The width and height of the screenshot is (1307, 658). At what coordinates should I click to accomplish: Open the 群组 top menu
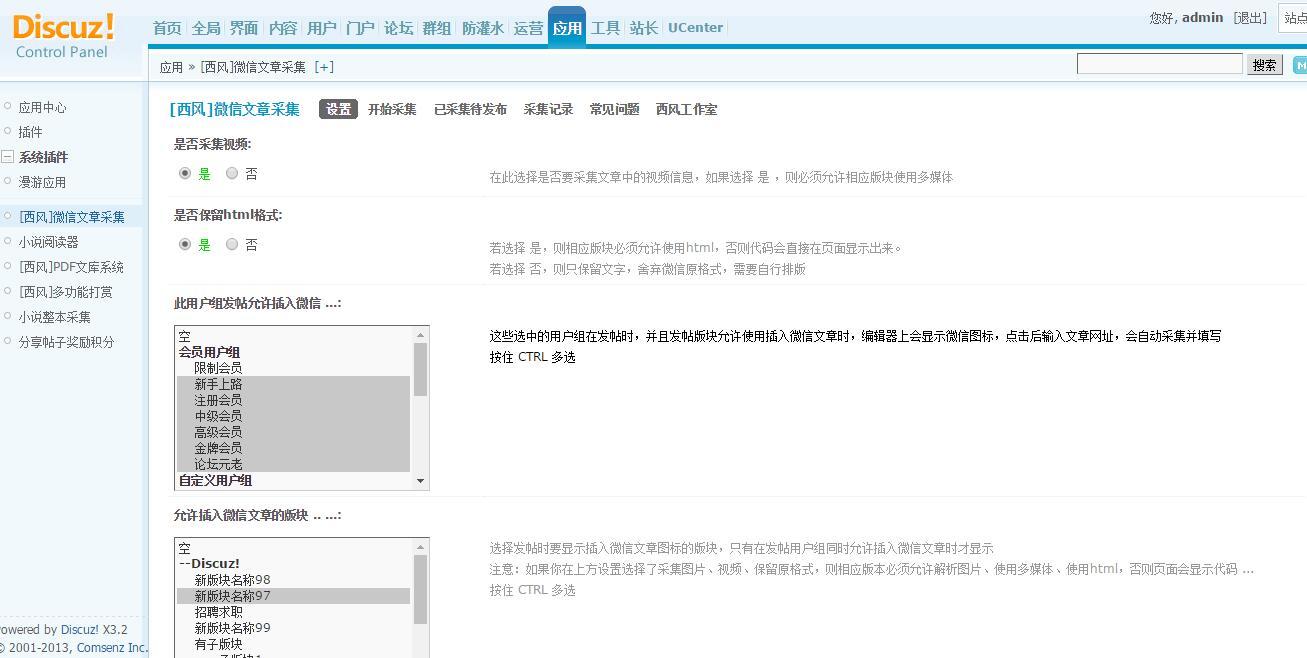437,28
